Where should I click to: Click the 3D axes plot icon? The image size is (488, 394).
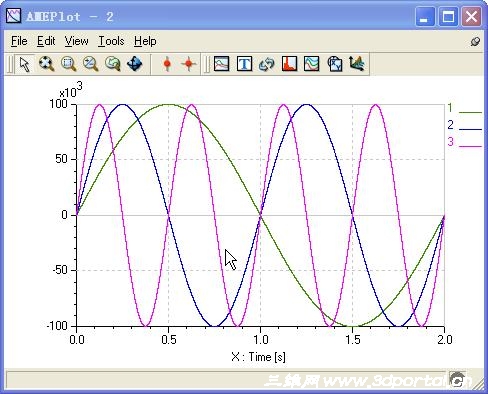[x=357, y=63]
